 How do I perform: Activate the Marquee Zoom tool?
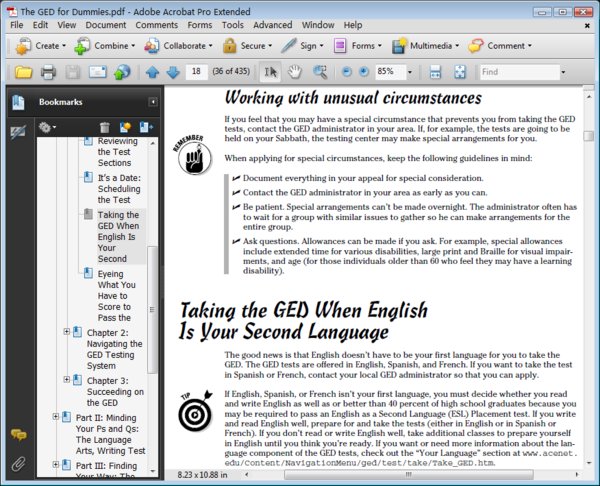coord(320,72)
